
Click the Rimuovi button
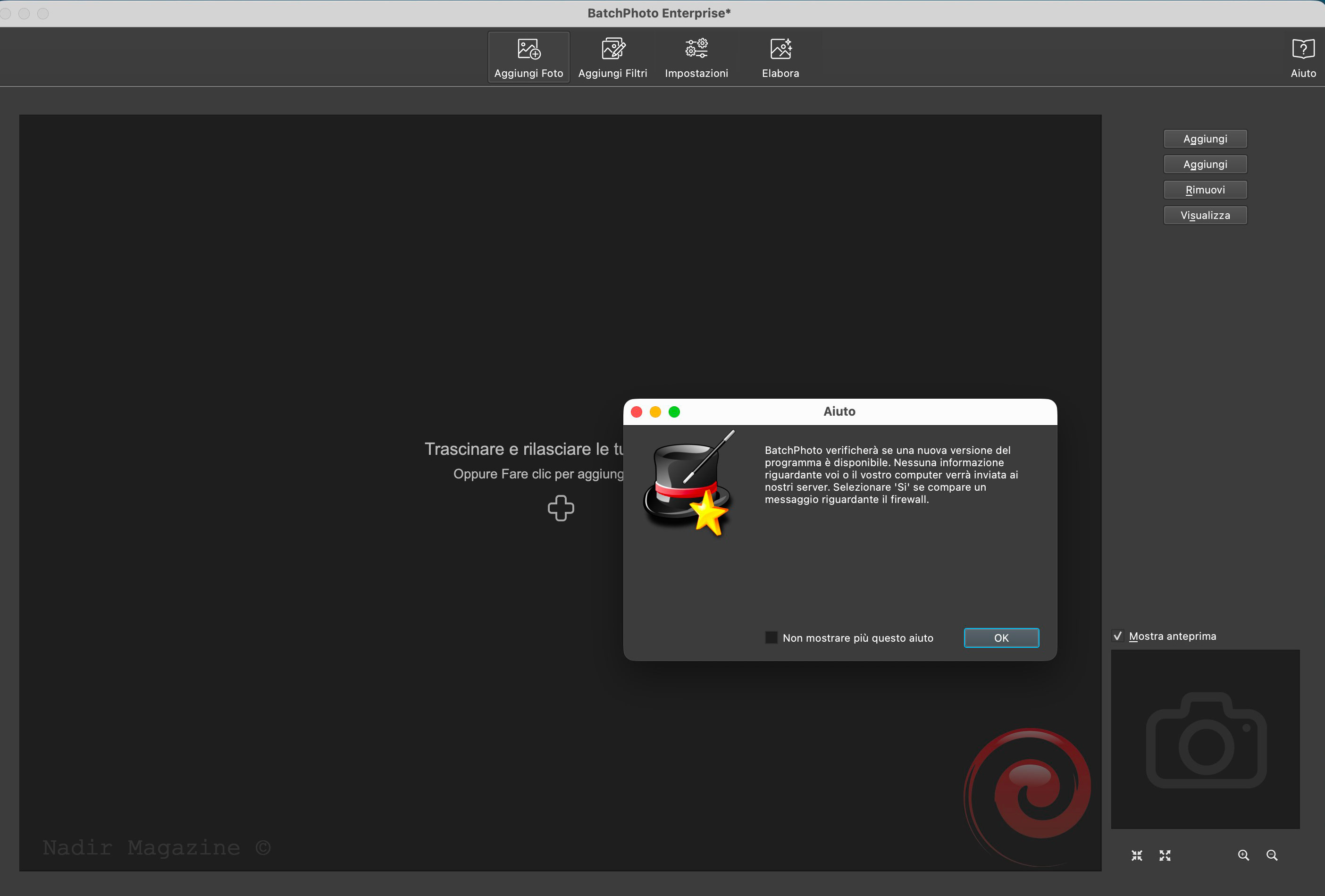click(1205, 190)
